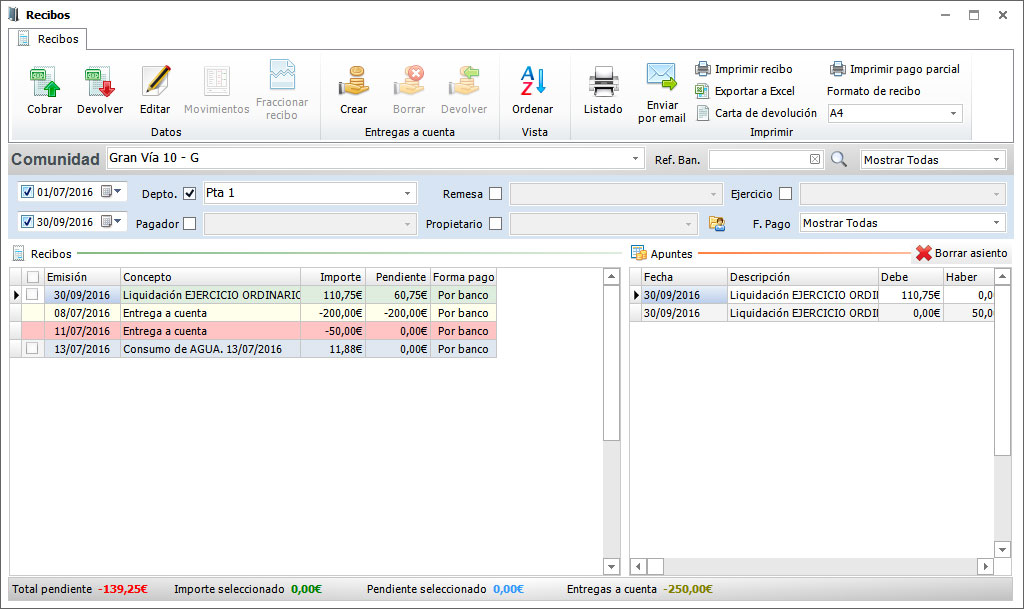
Task: Expand the Ejercicio dropdown
Action: [997, 194]
